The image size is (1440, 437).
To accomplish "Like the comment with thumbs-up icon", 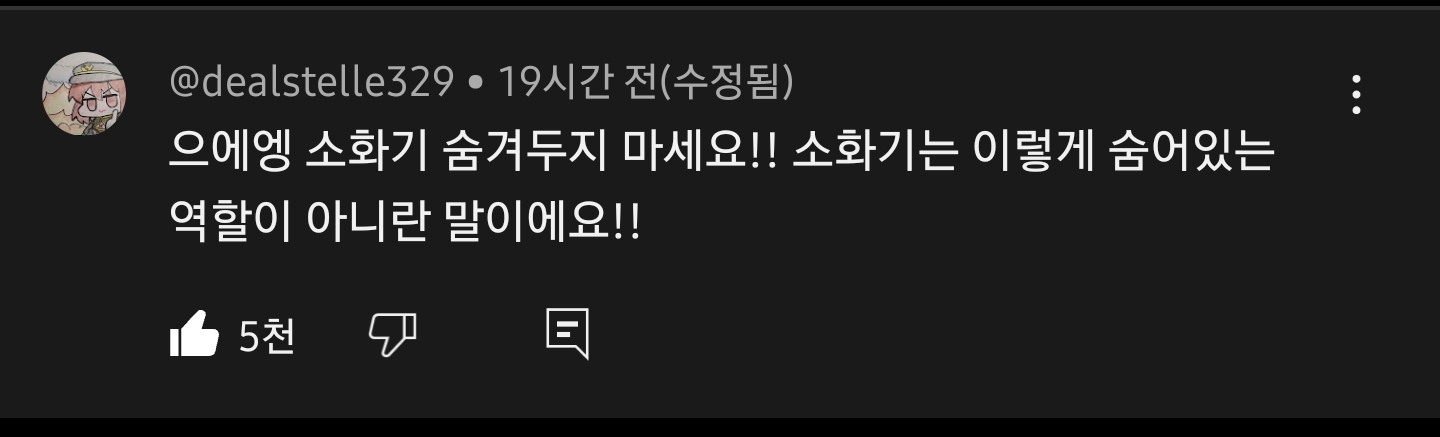I will coord(194,334).
